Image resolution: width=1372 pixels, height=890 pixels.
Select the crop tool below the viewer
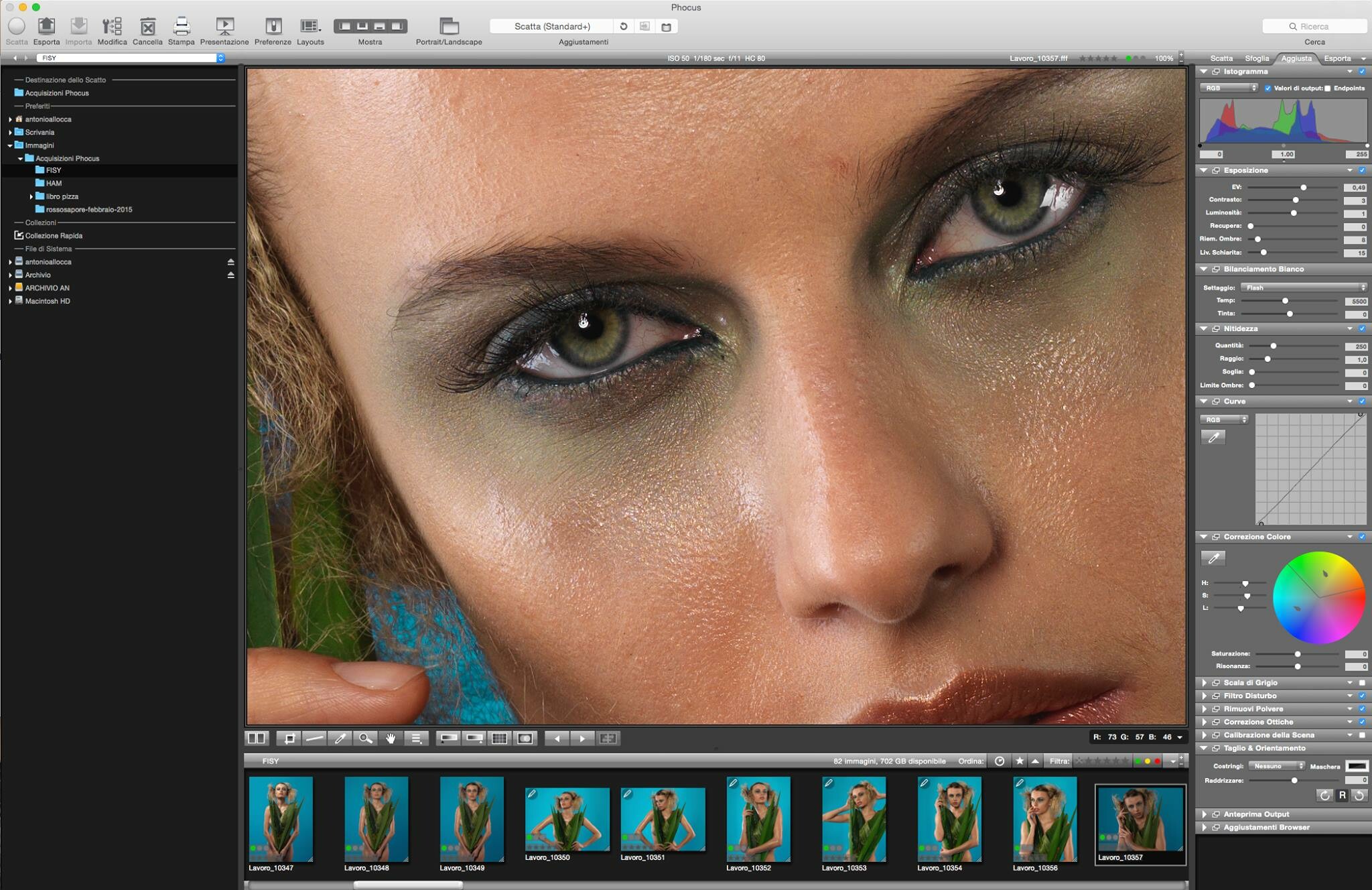tap(289, 739)
